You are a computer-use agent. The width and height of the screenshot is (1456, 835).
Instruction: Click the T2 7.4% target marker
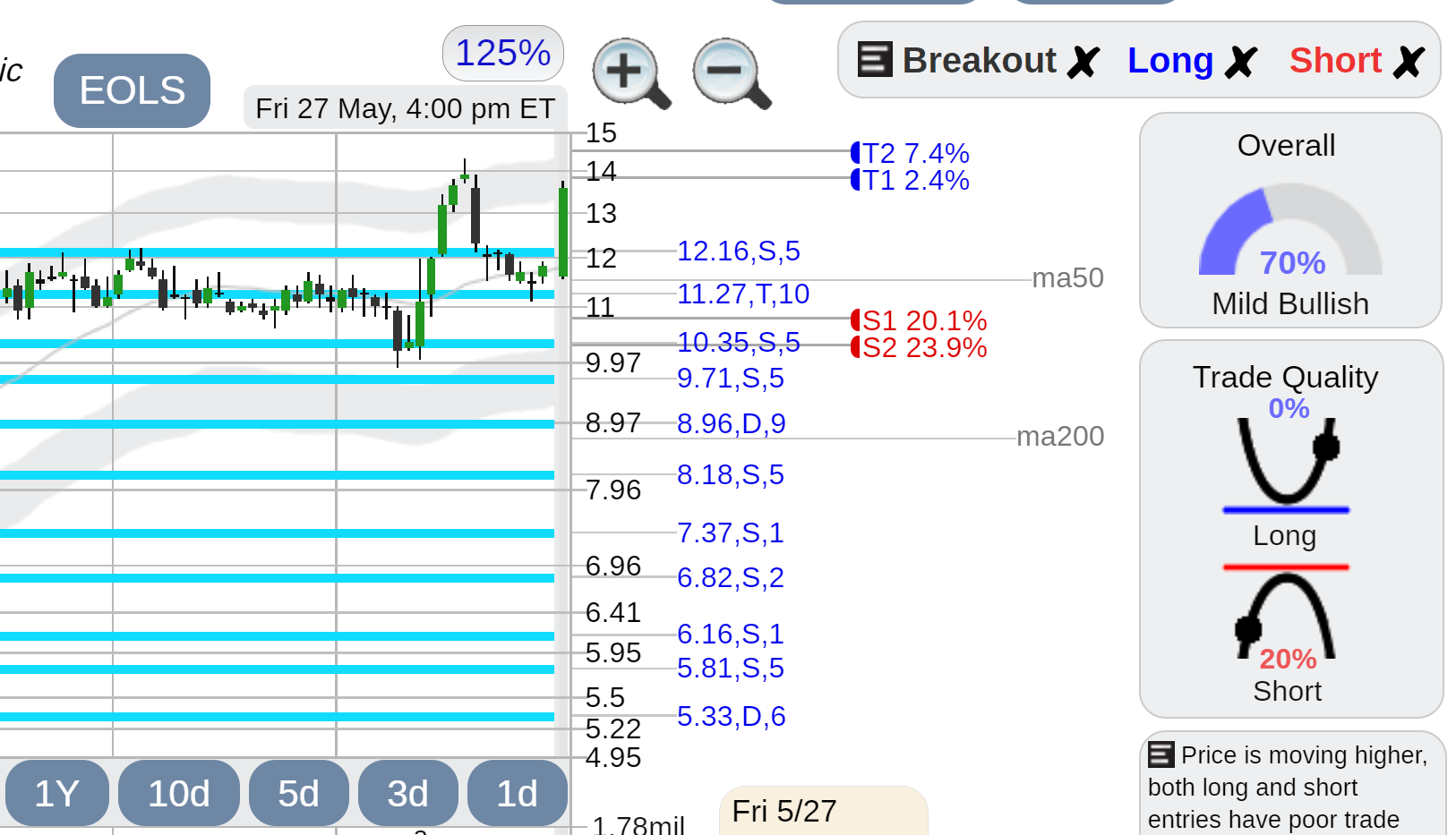911,153
